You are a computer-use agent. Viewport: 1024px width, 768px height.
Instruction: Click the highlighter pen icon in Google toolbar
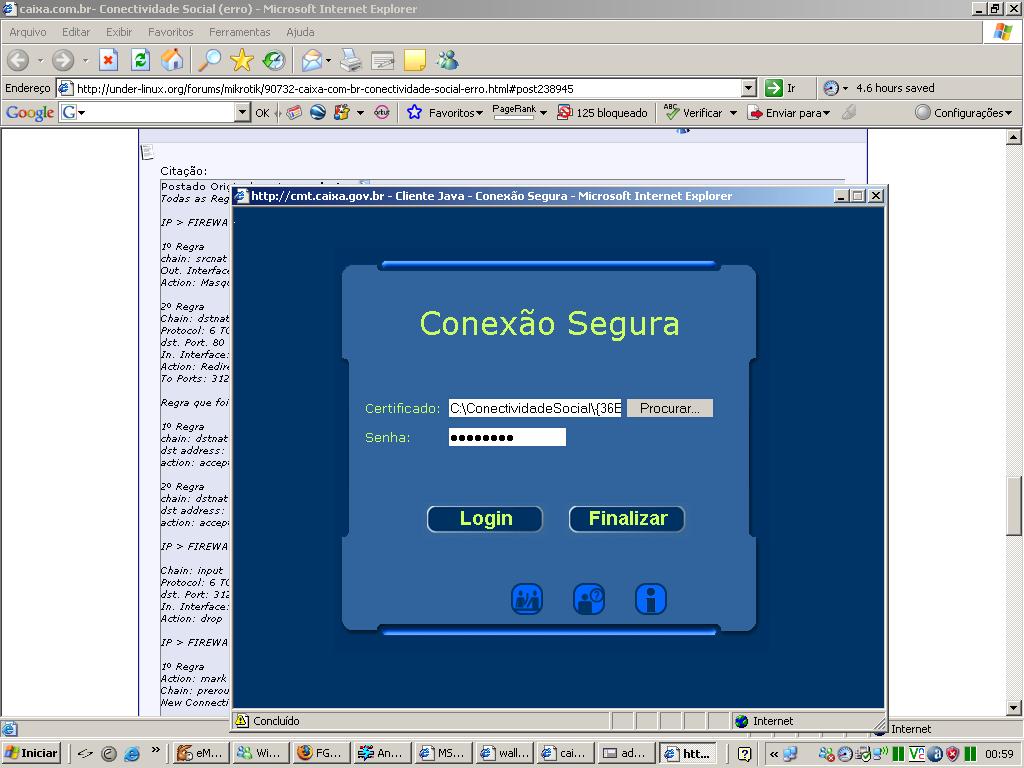(849, 112)
